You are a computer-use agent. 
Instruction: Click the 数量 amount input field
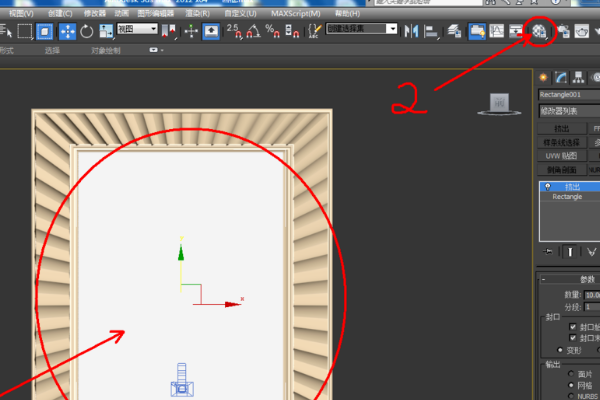click(592, 295)
